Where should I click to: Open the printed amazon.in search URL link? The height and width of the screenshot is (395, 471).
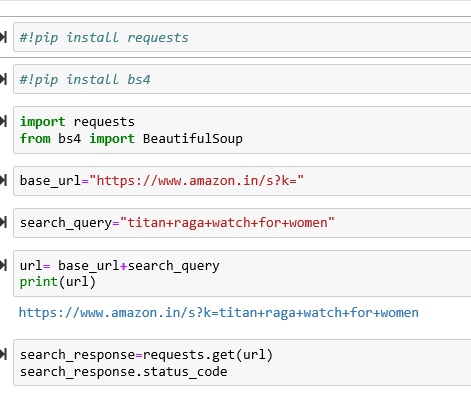point(219,313)
